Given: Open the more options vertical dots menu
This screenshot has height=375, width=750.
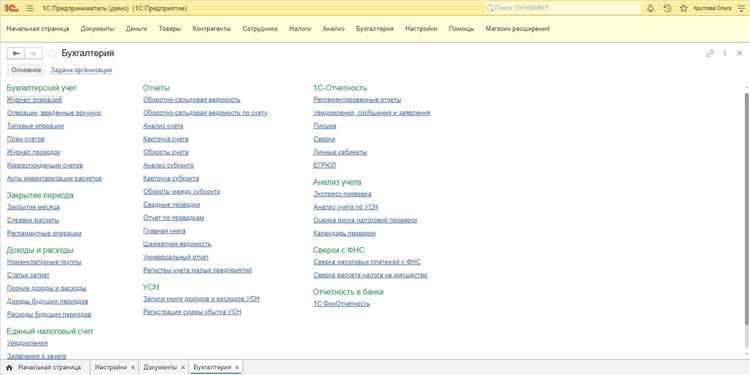Looking at the screenshot, I should [x=725, y=54].
